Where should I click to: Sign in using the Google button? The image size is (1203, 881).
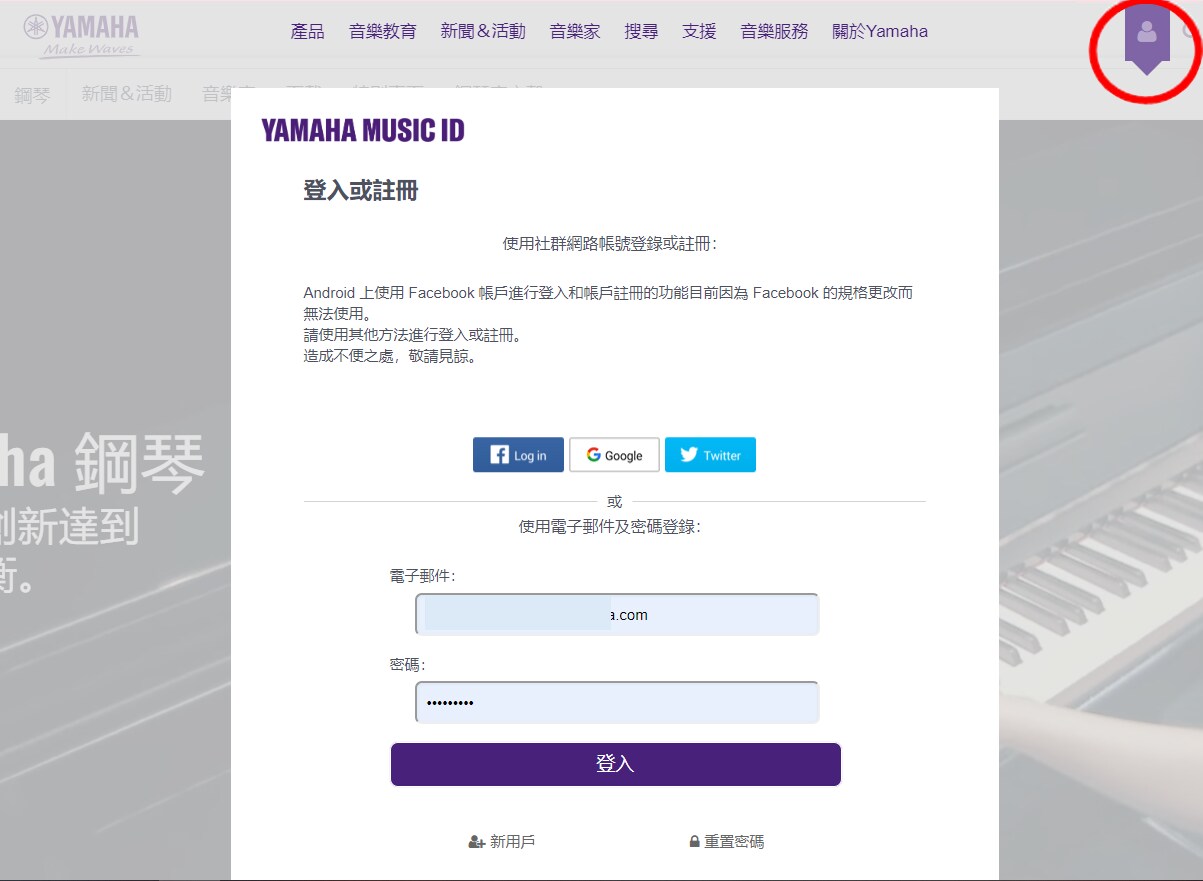(614, 455)
